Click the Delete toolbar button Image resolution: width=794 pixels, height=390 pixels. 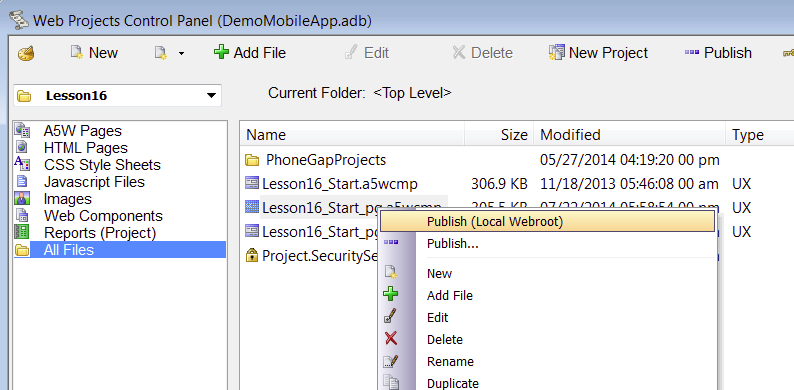click(x=483, y=53)
